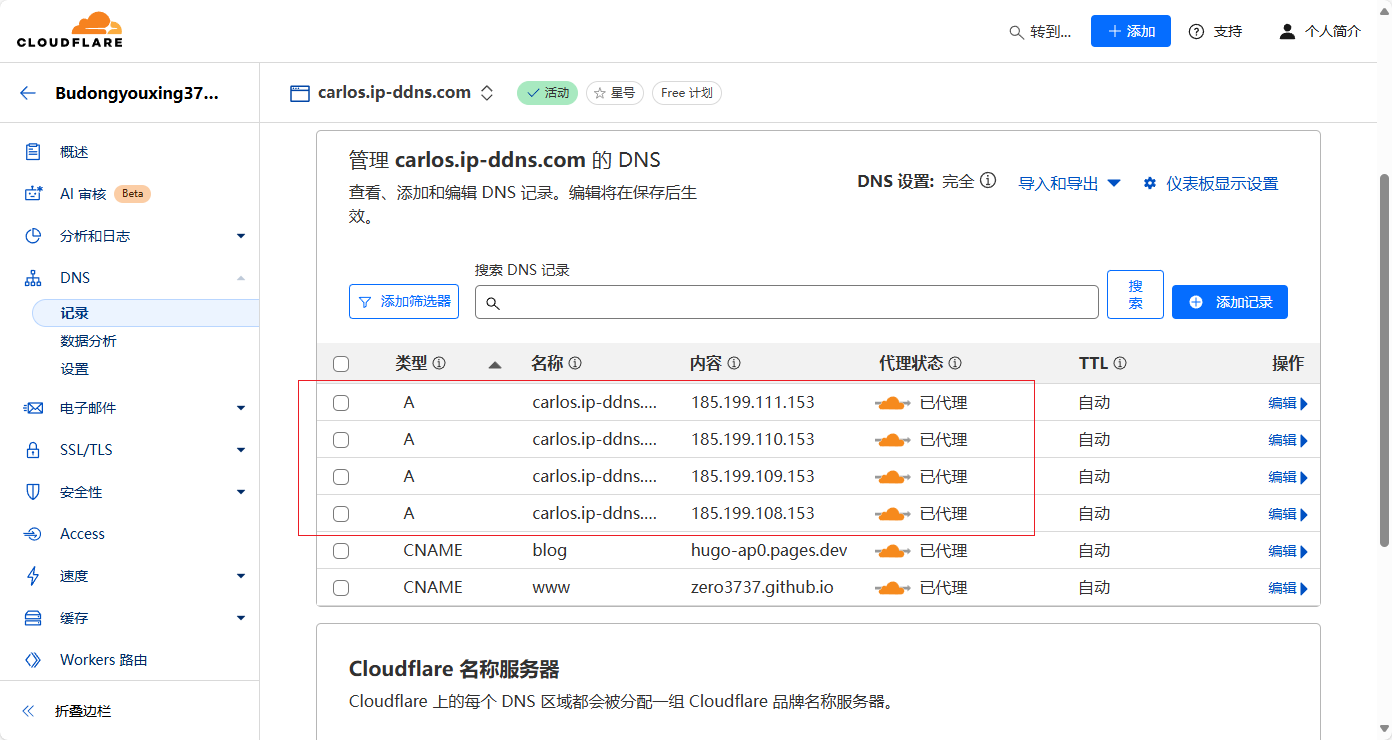Click the Overview clipboard icon
The width and height of the screenshot is (1392, 740).
click(33, 152)
